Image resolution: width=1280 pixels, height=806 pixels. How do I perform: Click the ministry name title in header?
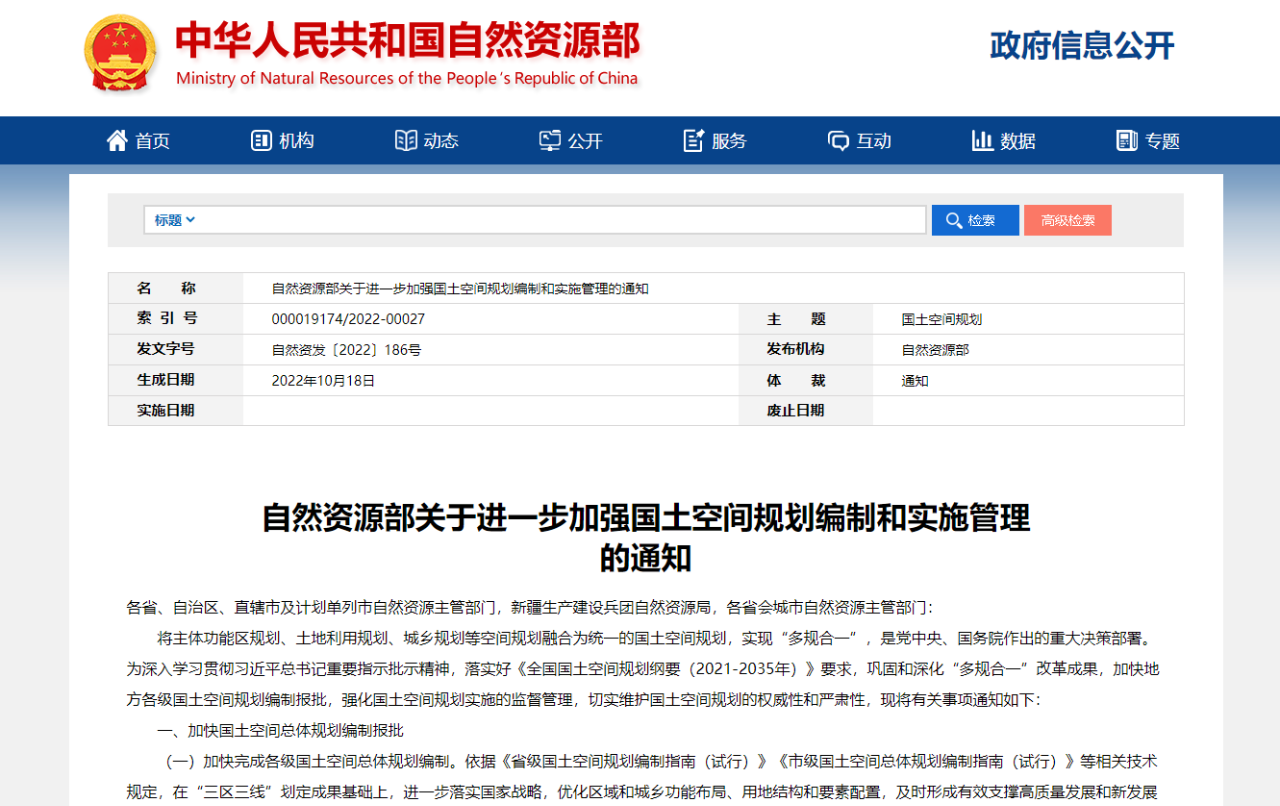point(407,42)
